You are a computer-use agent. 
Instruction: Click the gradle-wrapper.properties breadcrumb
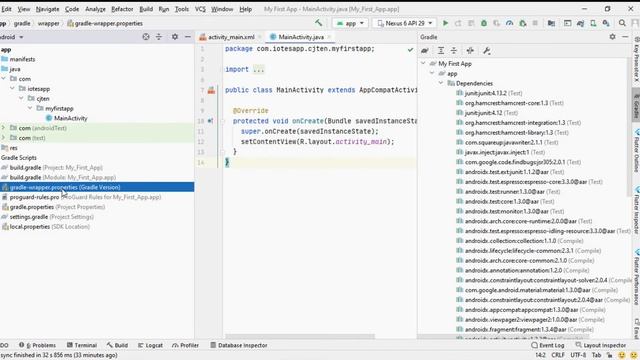tap(105, 23)
